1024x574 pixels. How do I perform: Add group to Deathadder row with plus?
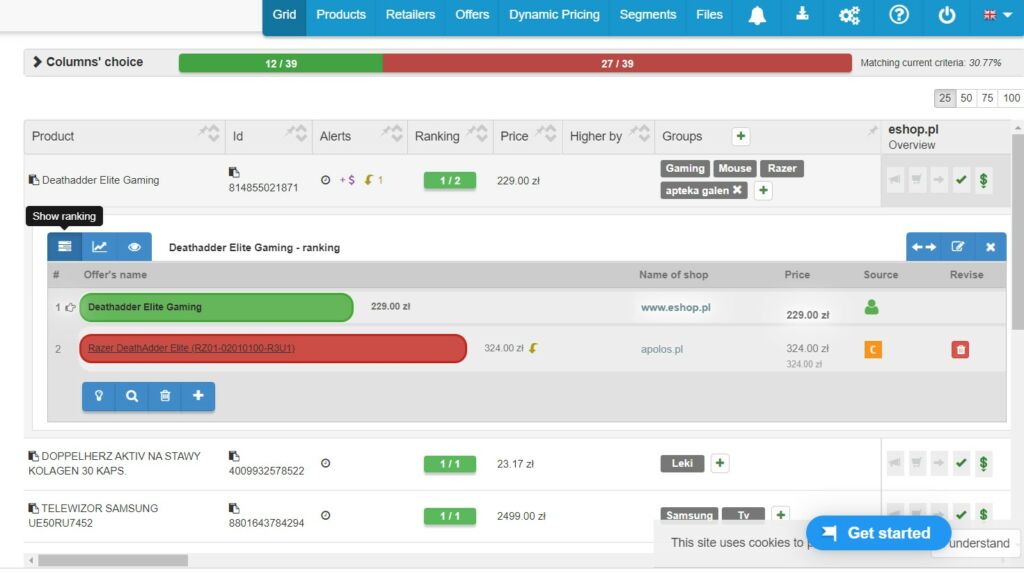(x=763, y=190)
